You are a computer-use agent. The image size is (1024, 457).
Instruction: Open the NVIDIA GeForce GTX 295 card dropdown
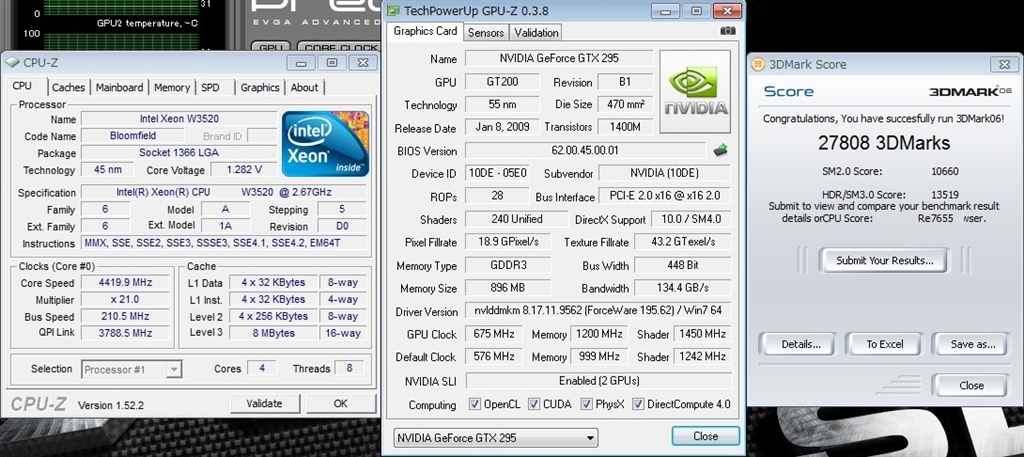pos(496,437)
